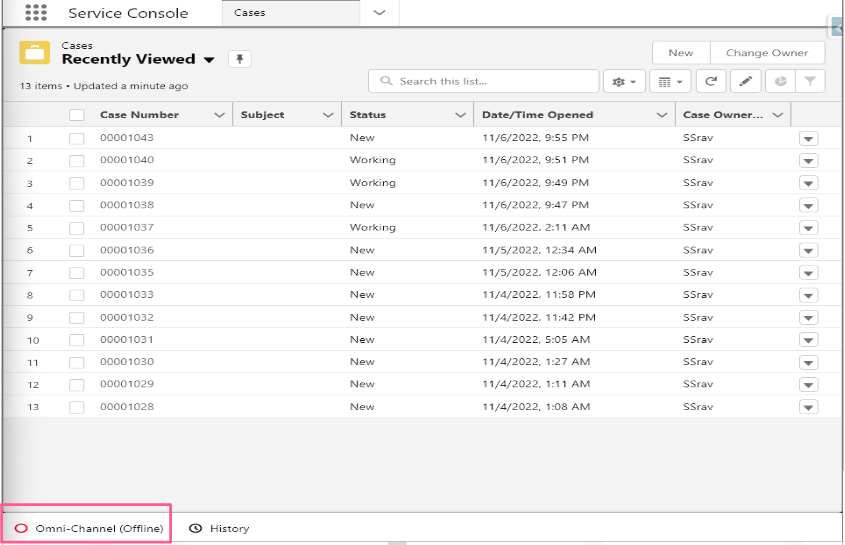
Task: Check the box for case 00001036
Action: pos(77,250)
